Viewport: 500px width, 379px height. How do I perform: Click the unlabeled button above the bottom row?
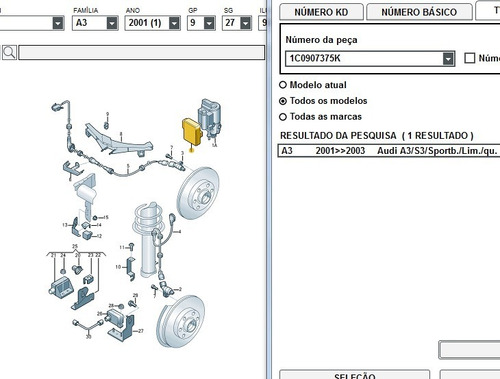tap(469, 350)
